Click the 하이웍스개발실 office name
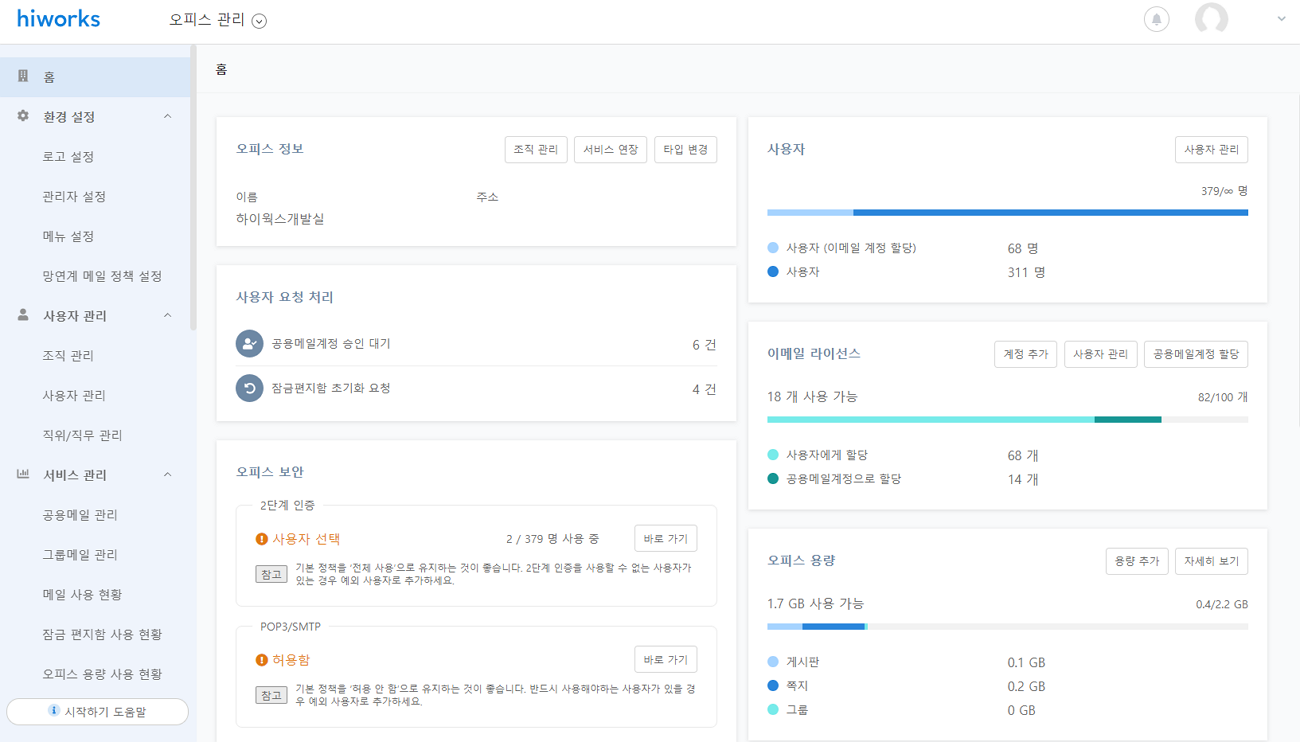Viewport: 1300px width, 742px height. click(280, 219)
